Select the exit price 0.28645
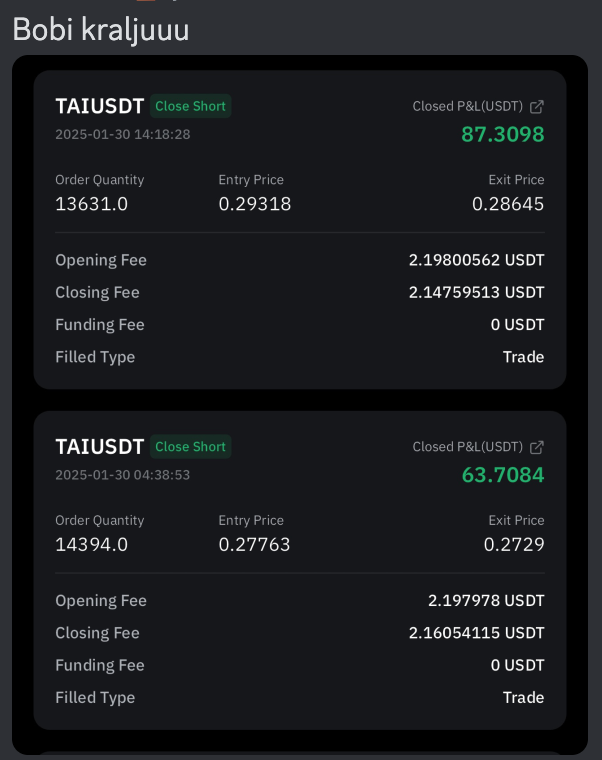Image resolution: width=602 pixels, height=760 pixels. tap(508, 204)
